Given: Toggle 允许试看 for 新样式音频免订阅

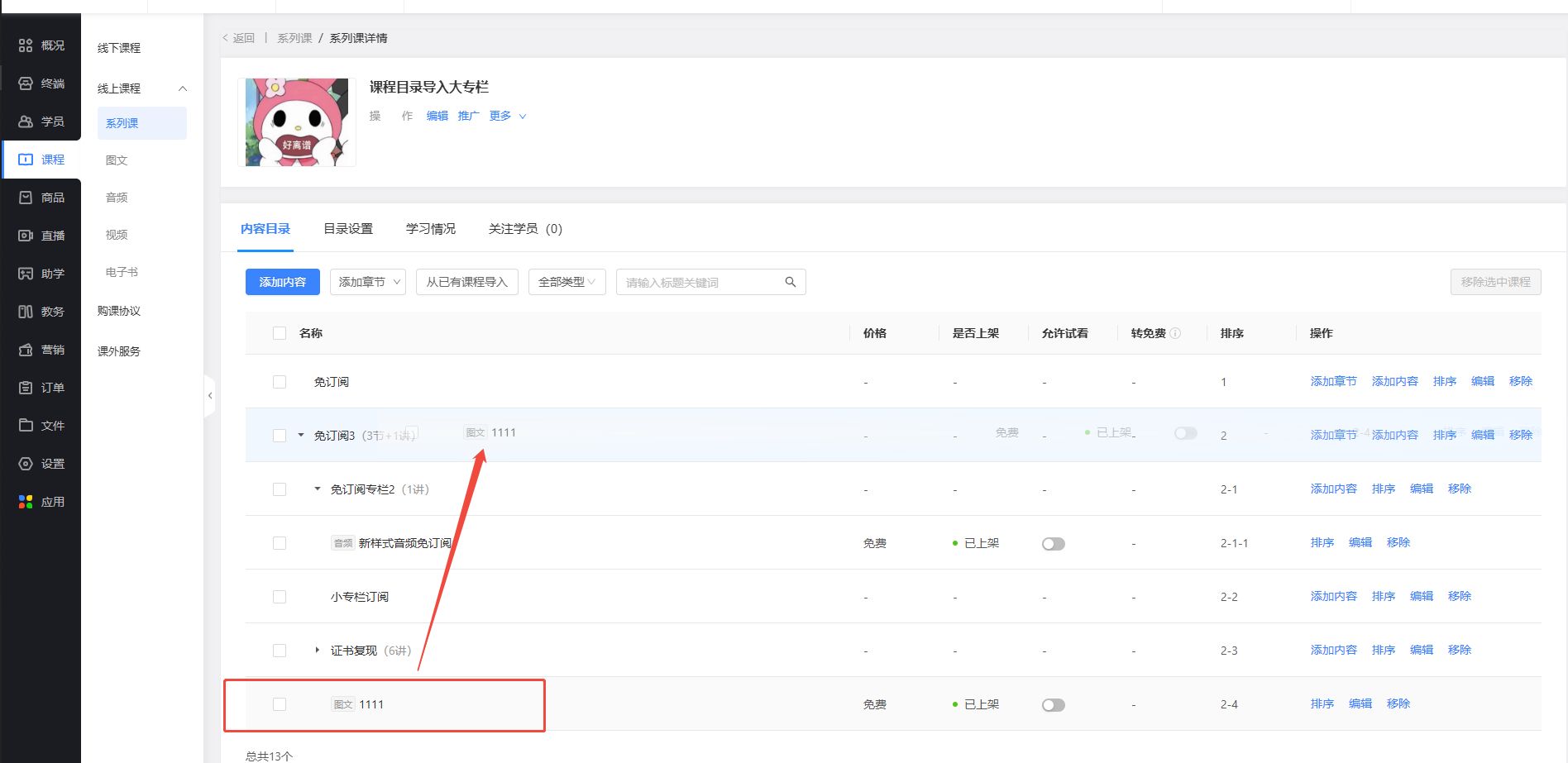Looking at the screenshot, I should [1053, 544].
